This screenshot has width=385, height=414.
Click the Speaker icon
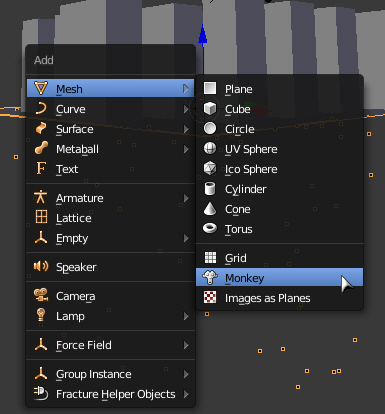(41, 267)
